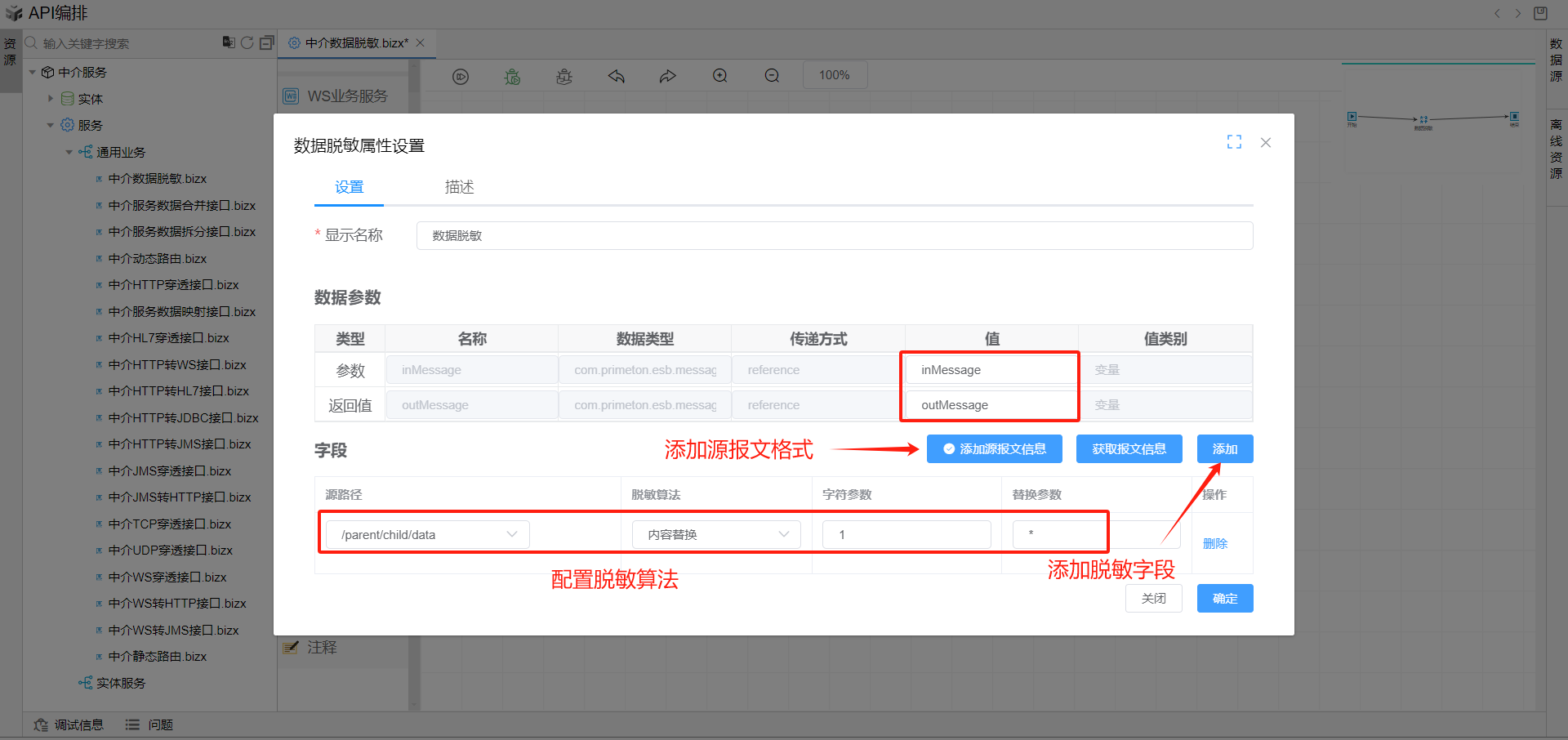1568x740 pixels.
Task: Click the 获取报文信息 button
Action: 1129,448
